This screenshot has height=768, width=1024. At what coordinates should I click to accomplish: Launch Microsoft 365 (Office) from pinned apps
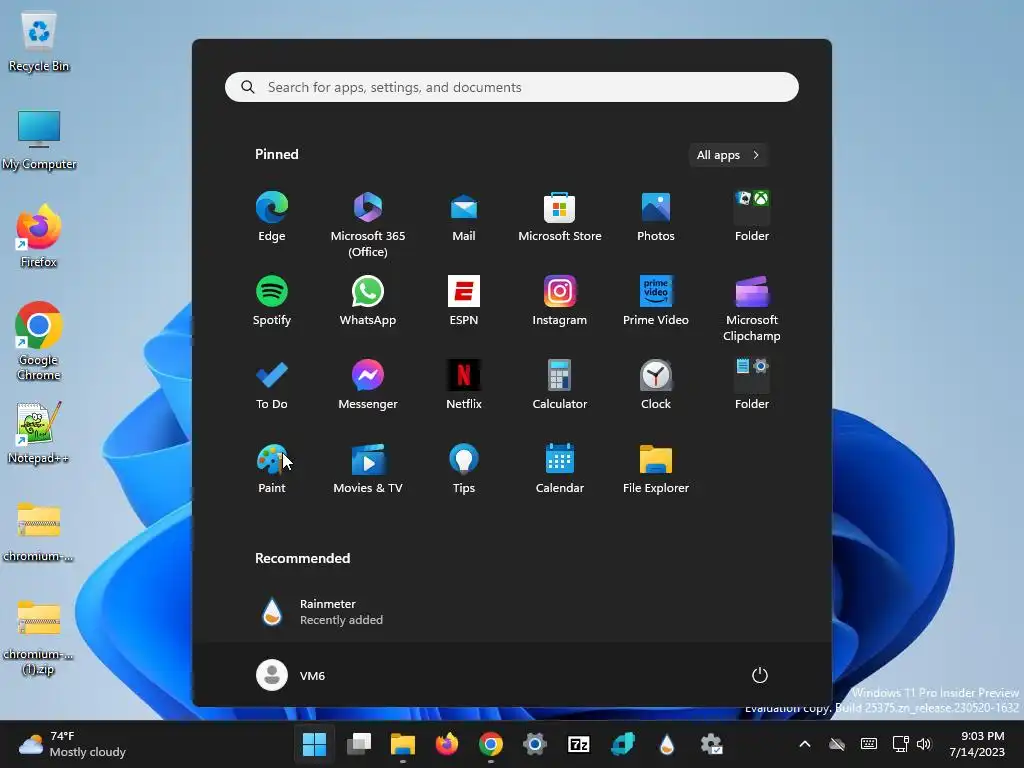(368, 224)
